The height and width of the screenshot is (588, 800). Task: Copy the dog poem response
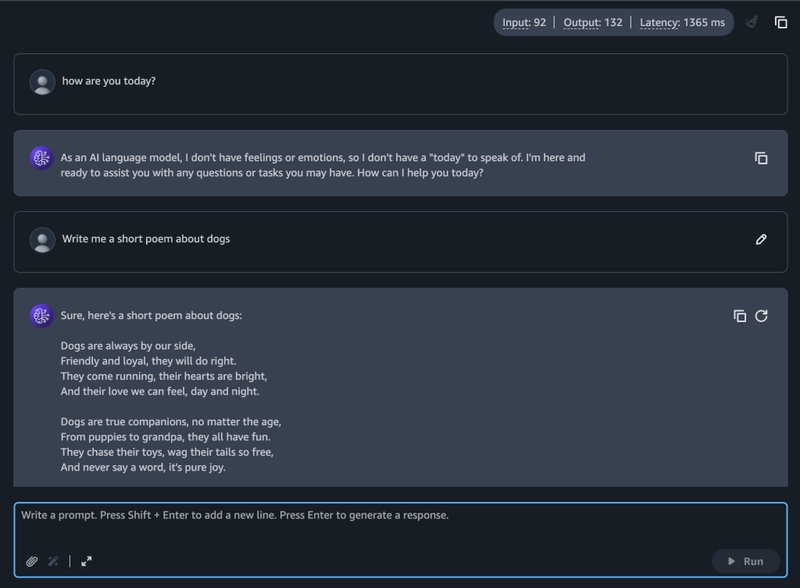tap(740, 316)
